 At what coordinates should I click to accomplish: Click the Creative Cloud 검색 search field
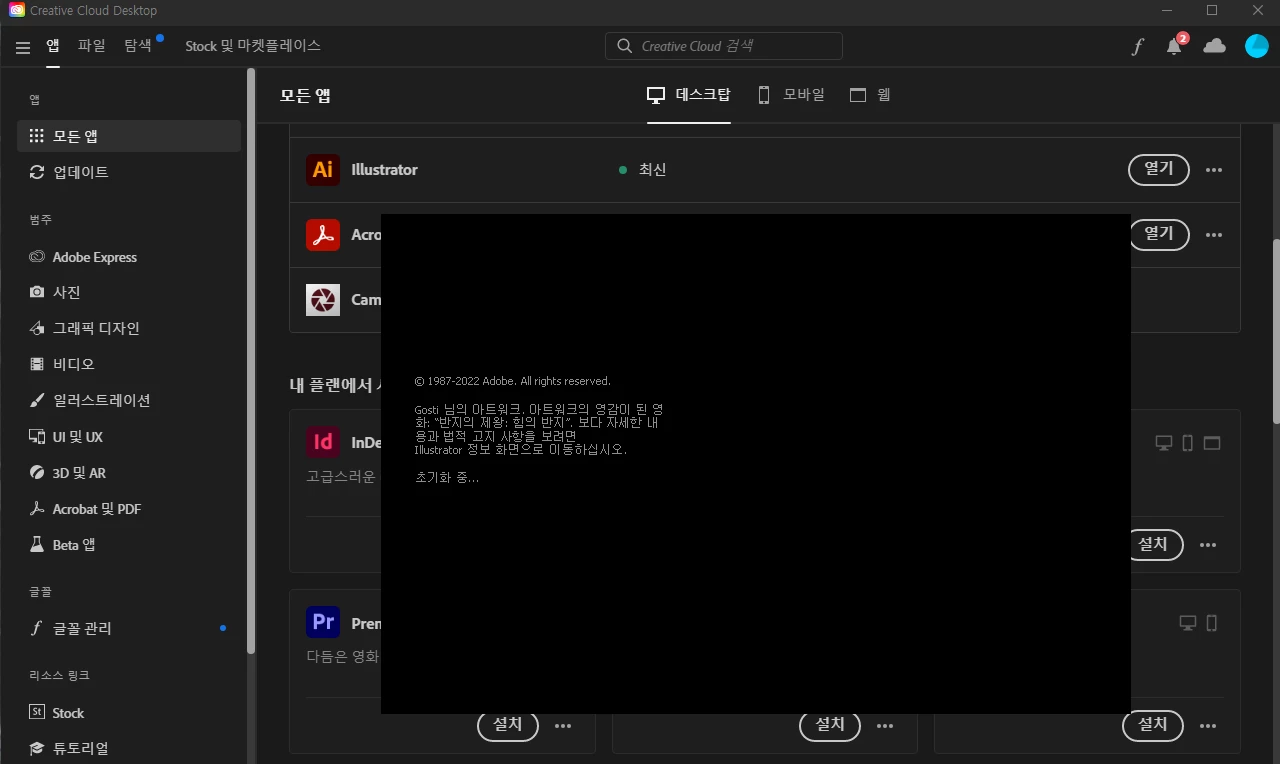point(724,46)
